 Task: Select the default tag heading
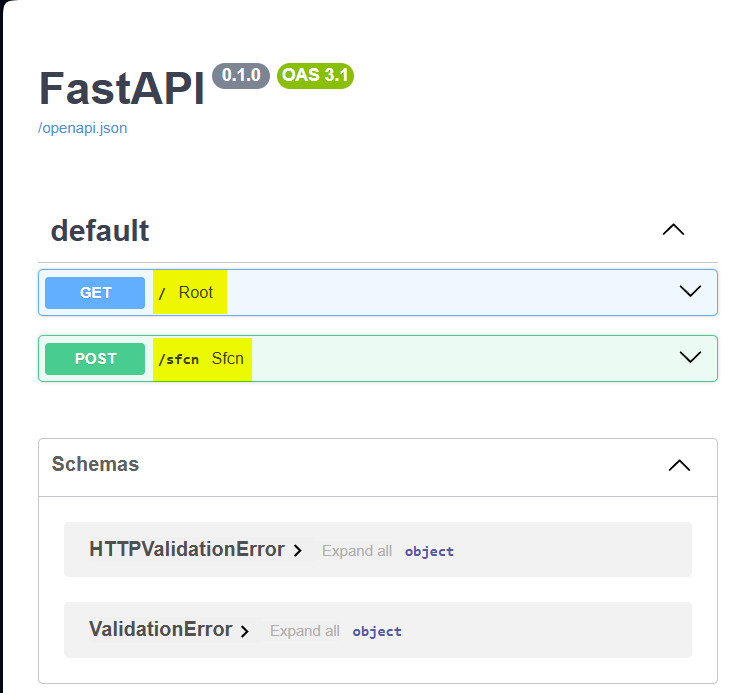99,231
